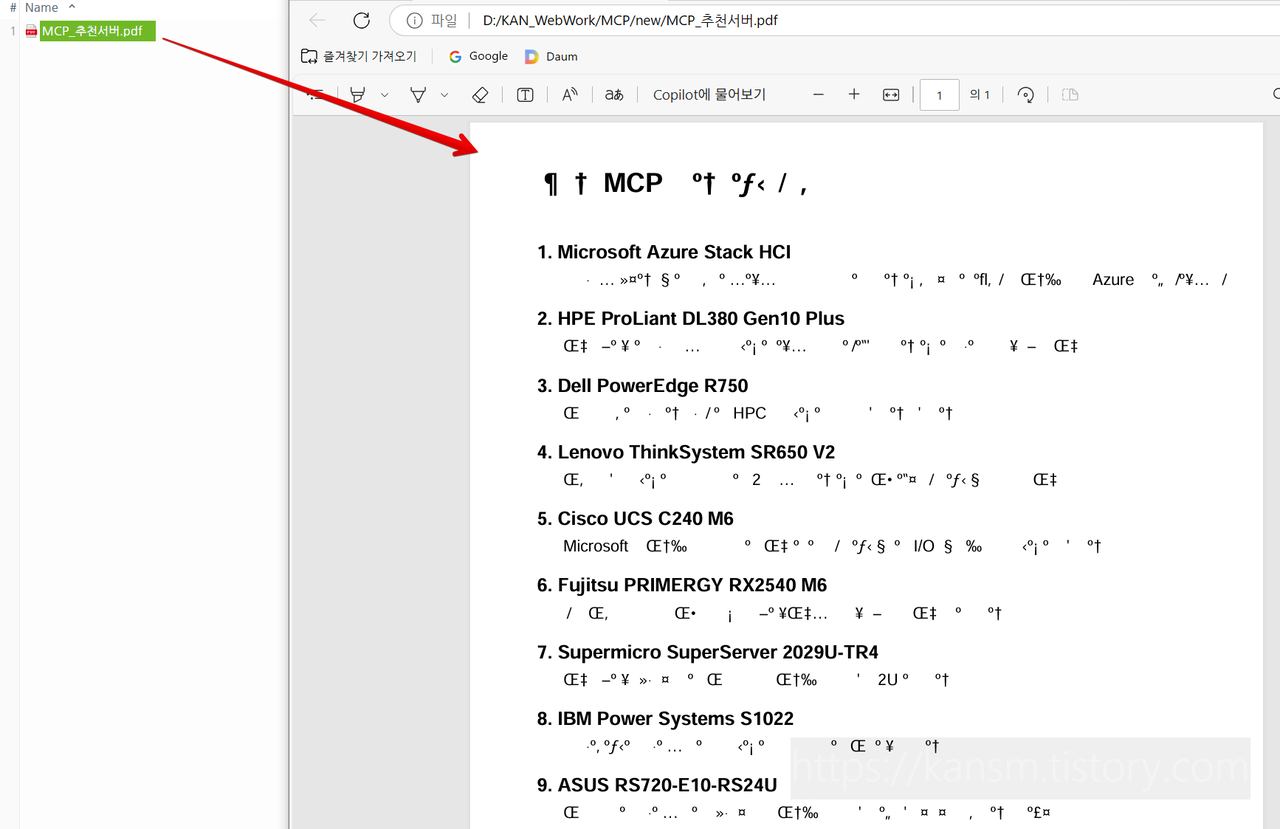Image resolution: width=1280 pixels, height=829 pixels.
Task: Open the Google bookmark
Action: tap(478, 56)
